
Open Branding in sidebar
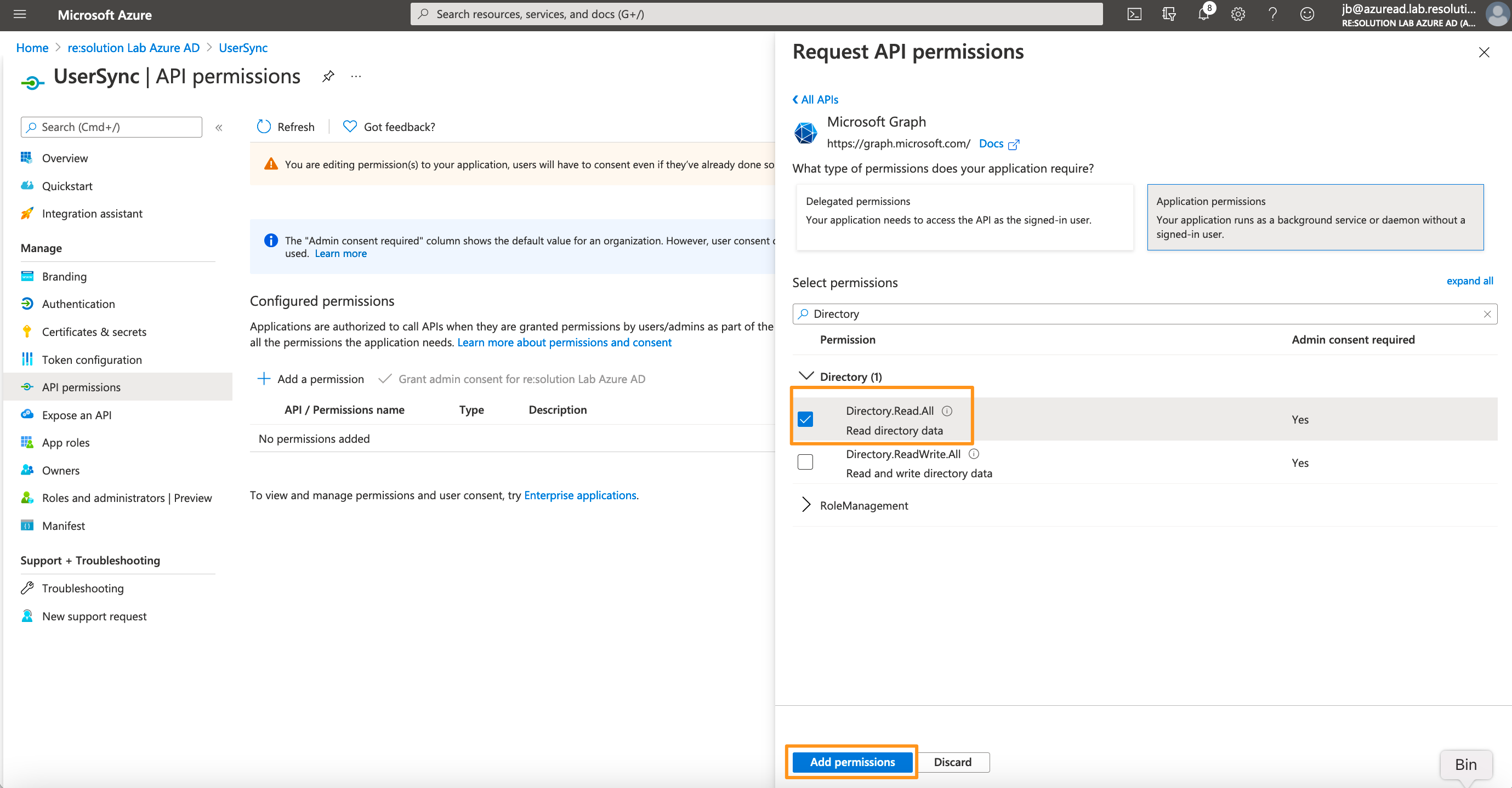tap(65, 276)
